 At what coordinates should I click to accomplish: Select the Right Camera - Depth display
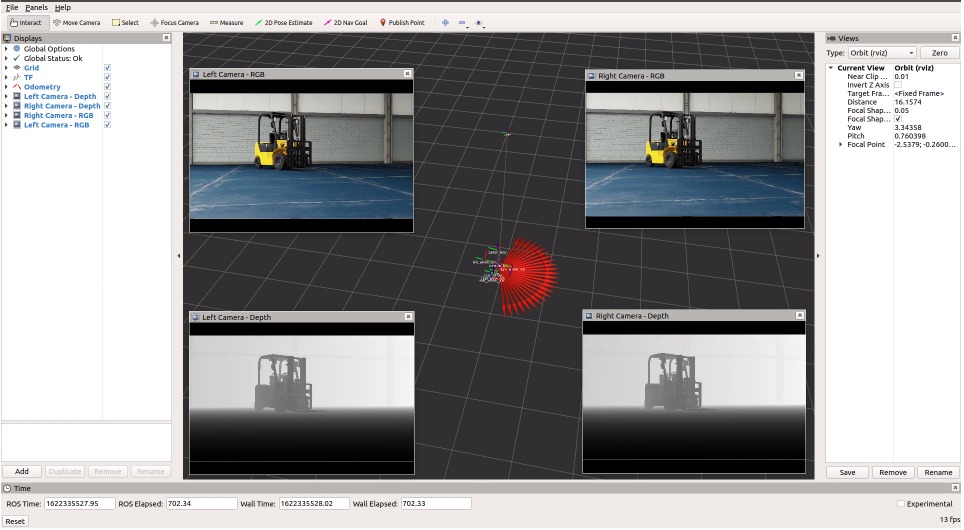62,106
